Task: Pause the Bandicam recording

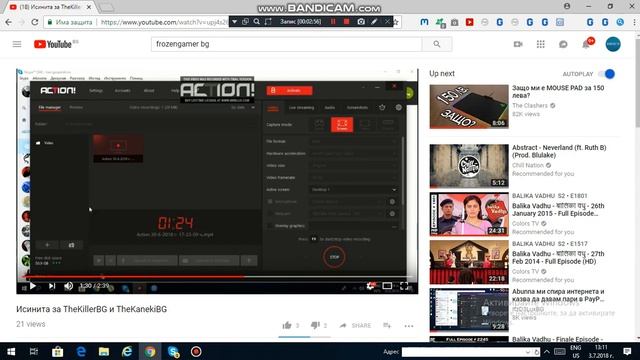Action: (333, 22)
